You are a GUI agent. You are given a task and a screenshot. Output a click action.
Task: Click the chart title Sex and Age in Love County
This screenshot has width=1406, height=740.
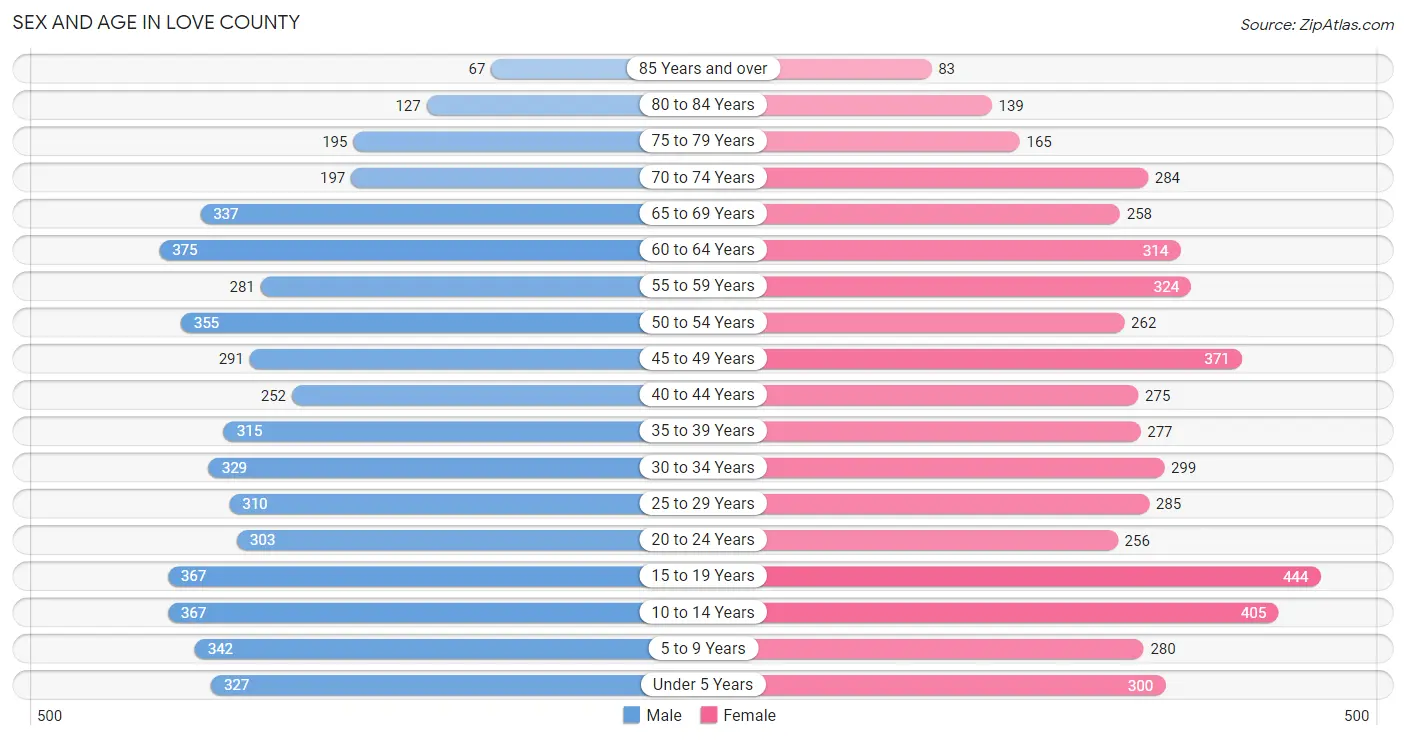(156, 22)
